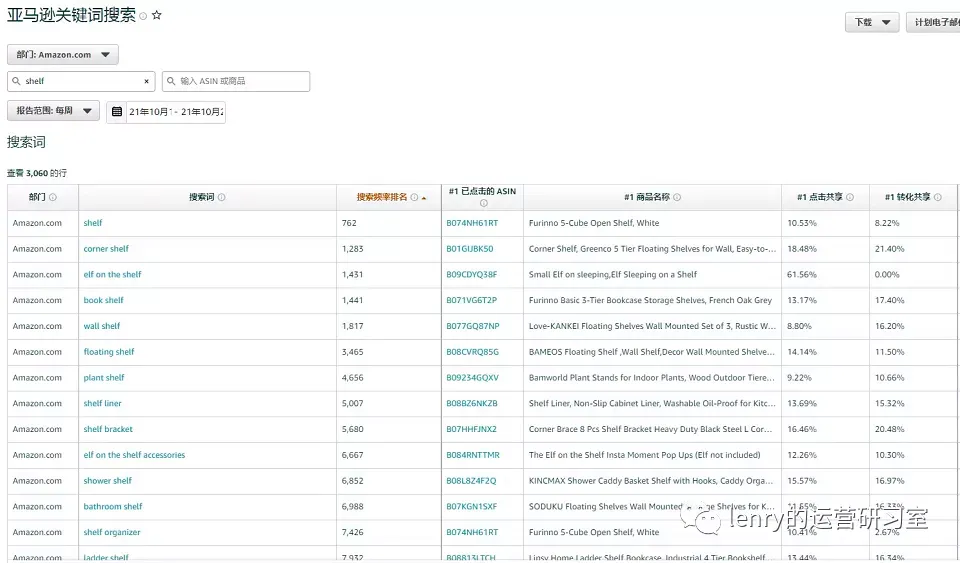The height and width of the screenshot is (563, 960).
Task: Click the date range 21年10月 field
Action: coord(176,112)
